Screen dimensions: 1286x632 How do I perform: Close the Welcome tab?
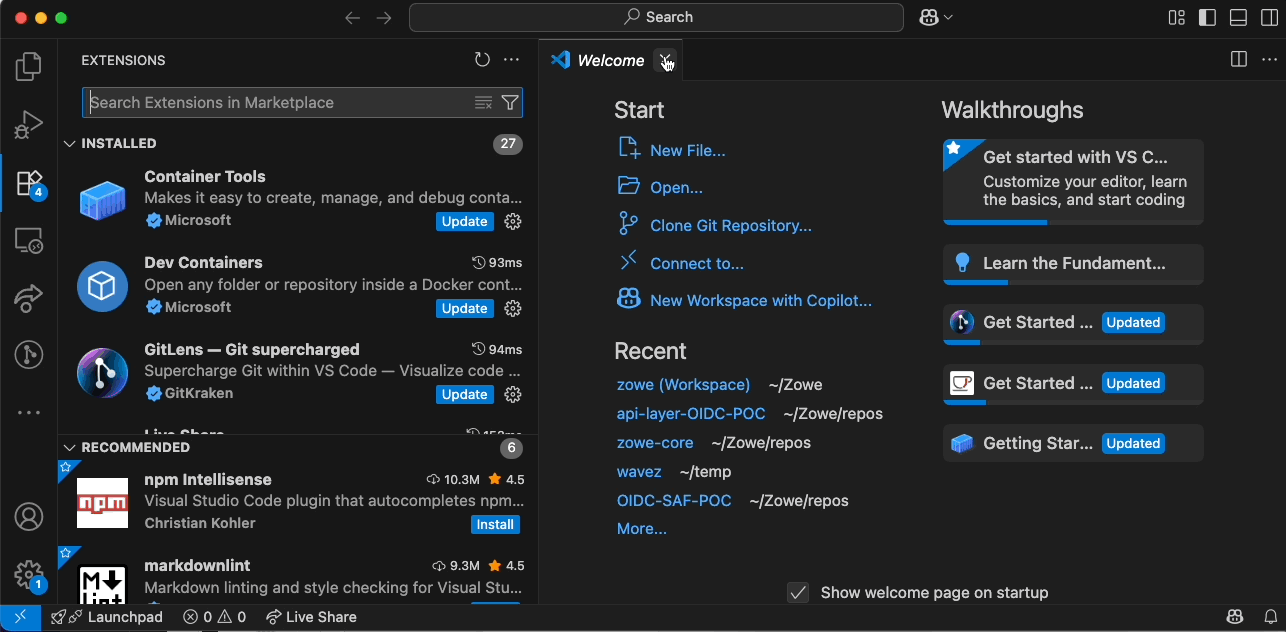click(665, 60)
